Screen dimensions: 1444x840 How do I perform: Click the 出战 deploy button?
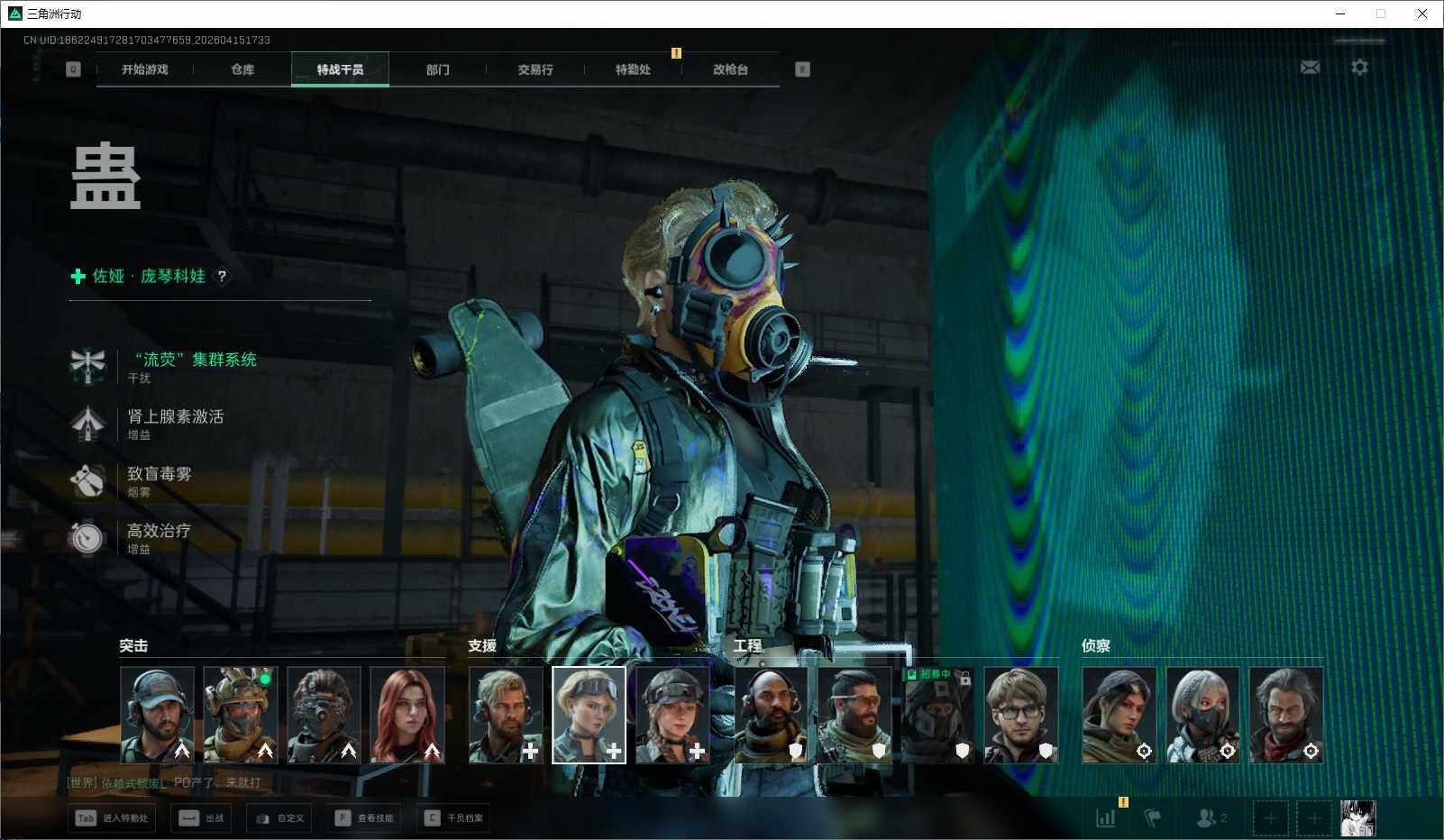pyautogui.click(x=201, y=818)
